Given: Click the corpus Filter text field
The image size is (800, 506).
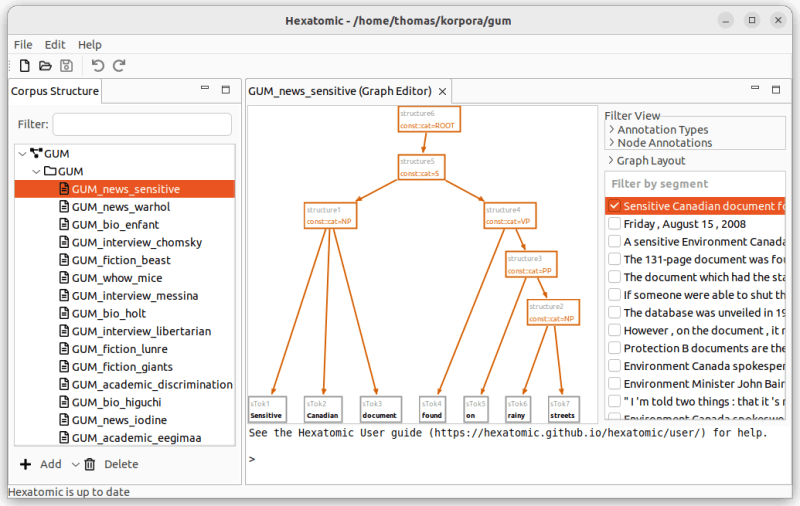Looking at the screenshot, I should pos(142,124).
